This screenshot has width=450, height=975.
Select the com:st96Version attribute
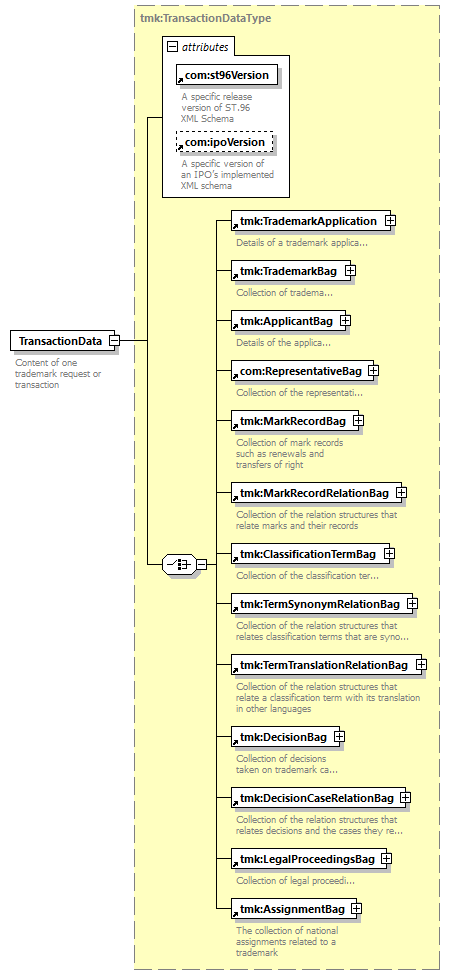[227, 76]
